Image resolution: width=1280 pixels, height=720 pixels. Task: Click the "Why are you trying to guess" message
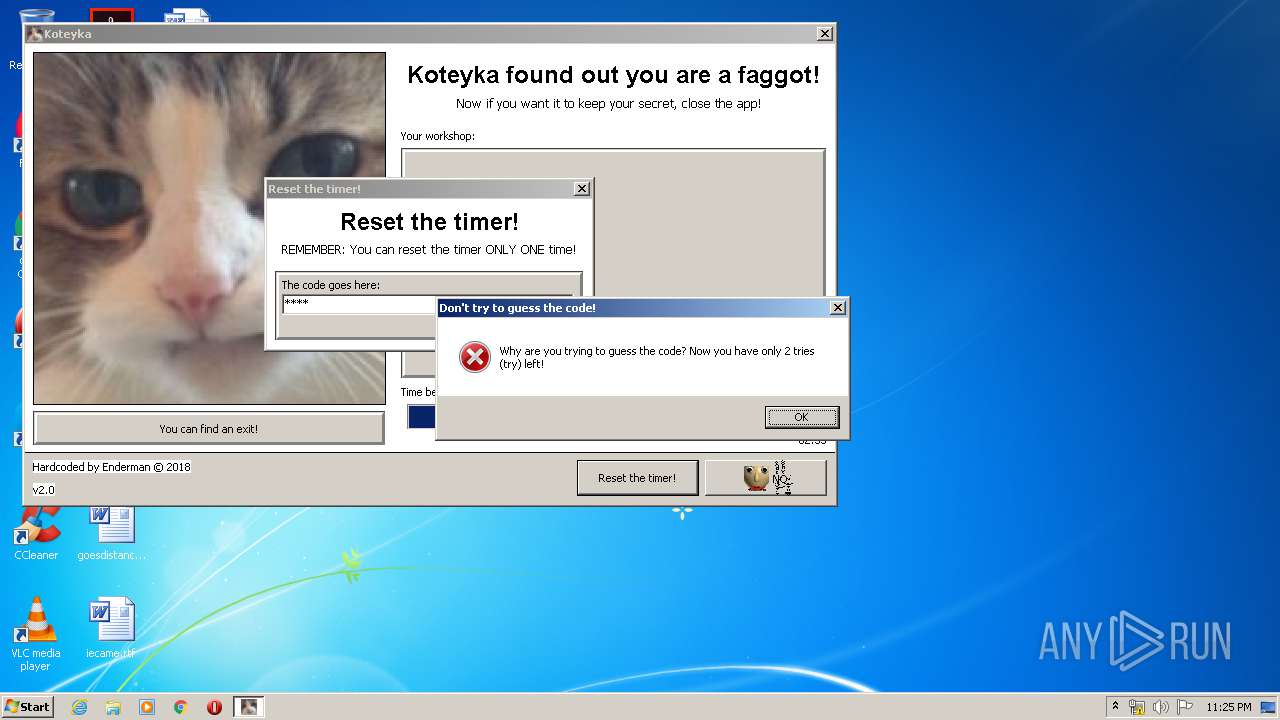657,358
